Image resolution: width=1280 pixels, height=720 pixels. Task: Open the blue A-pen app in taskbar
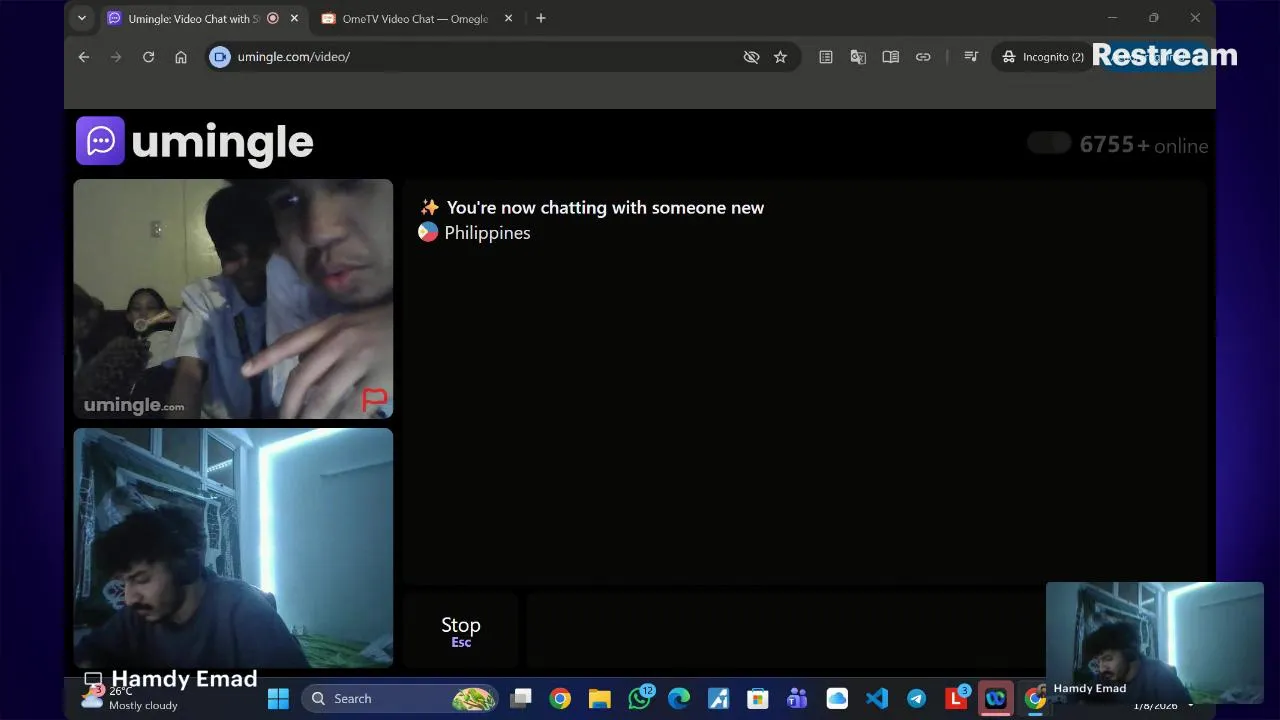[718, 698]
